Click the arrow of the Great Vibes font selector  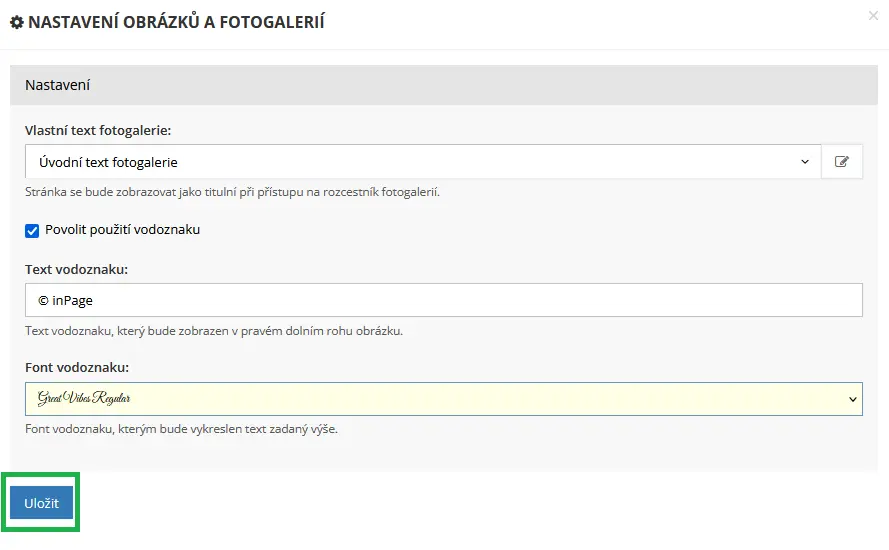[x=852, y=399]
